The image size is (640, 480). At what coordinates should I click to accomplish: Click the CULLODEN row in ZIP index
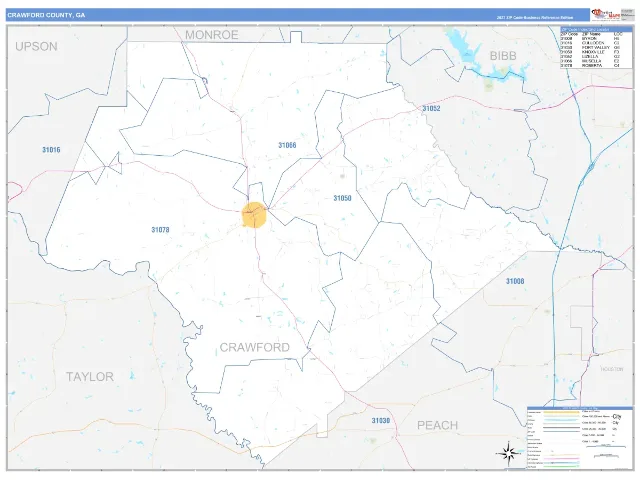tap(591, 43)
